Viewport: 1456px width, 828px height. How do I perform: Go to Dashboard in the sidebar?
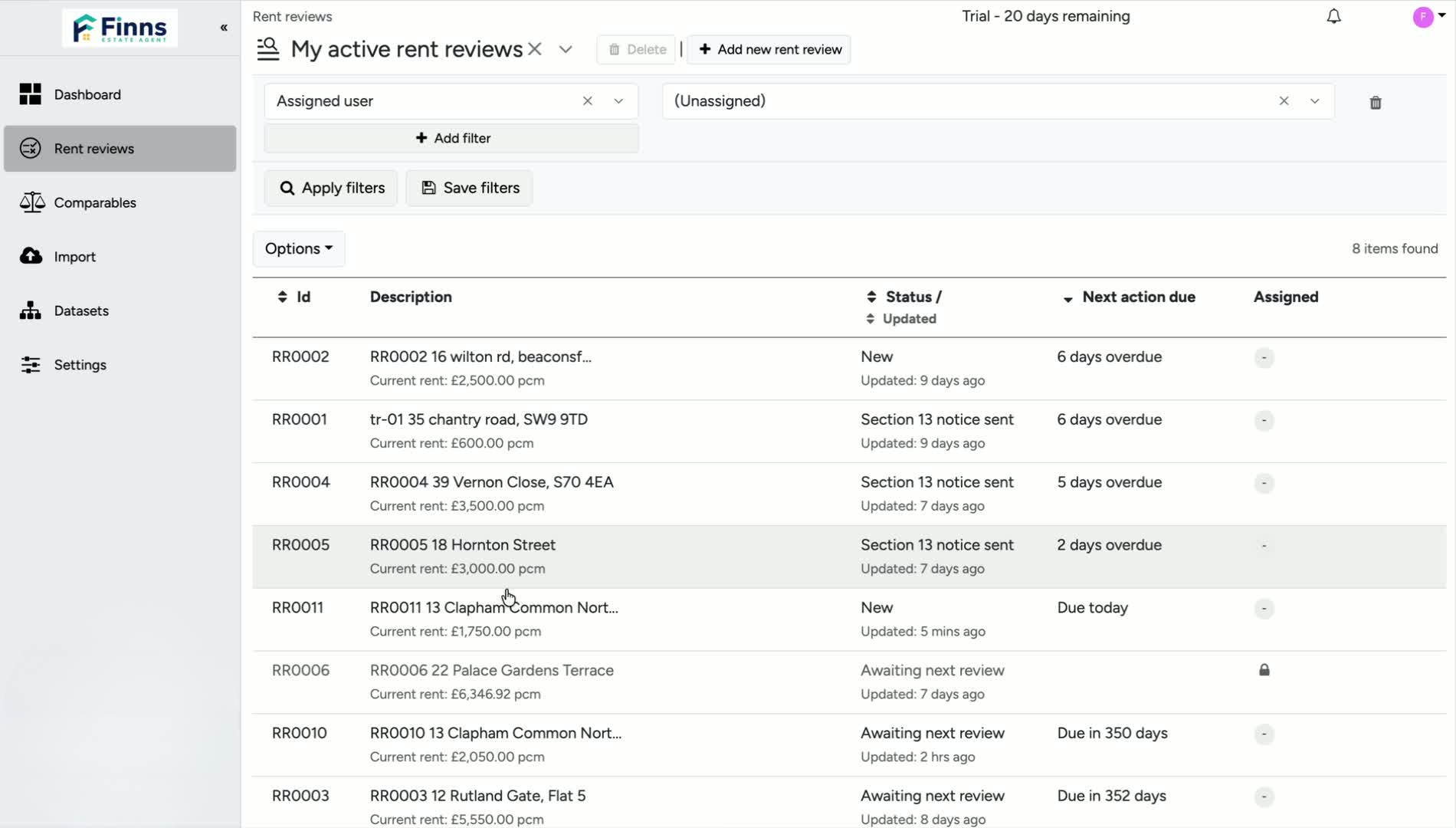pyautogui.click(x=120, y=94)
